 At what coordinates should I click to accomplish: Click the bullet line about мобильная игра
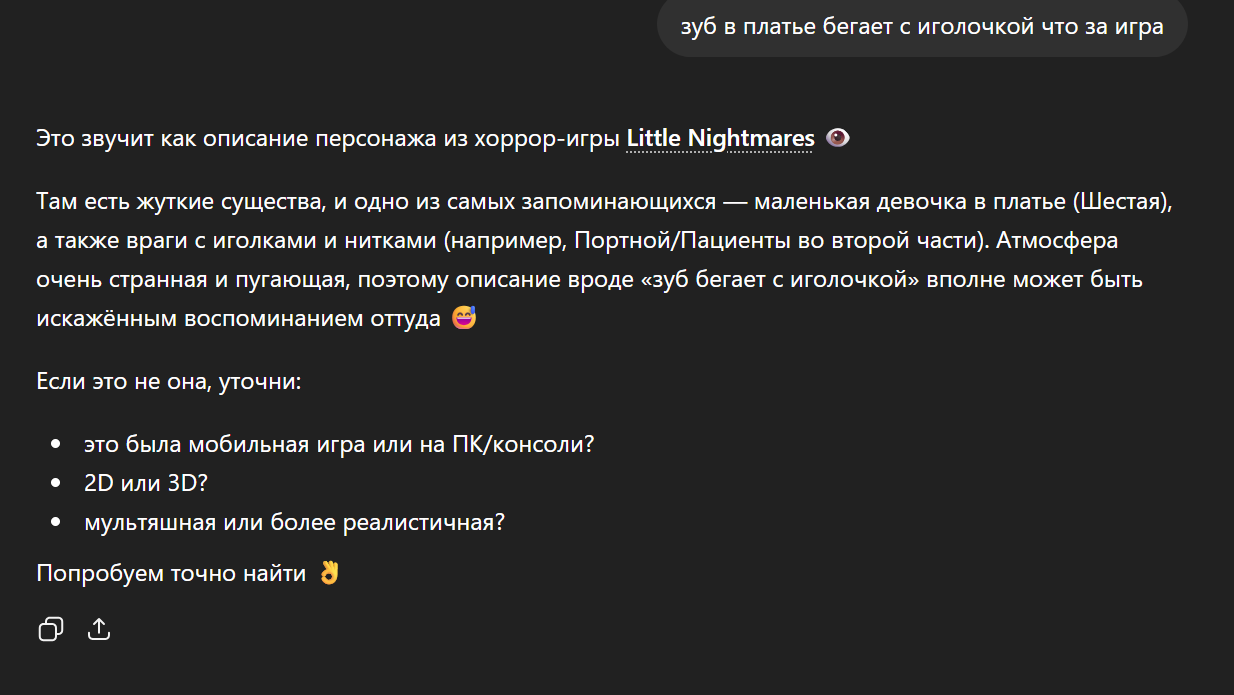point(339,444)
